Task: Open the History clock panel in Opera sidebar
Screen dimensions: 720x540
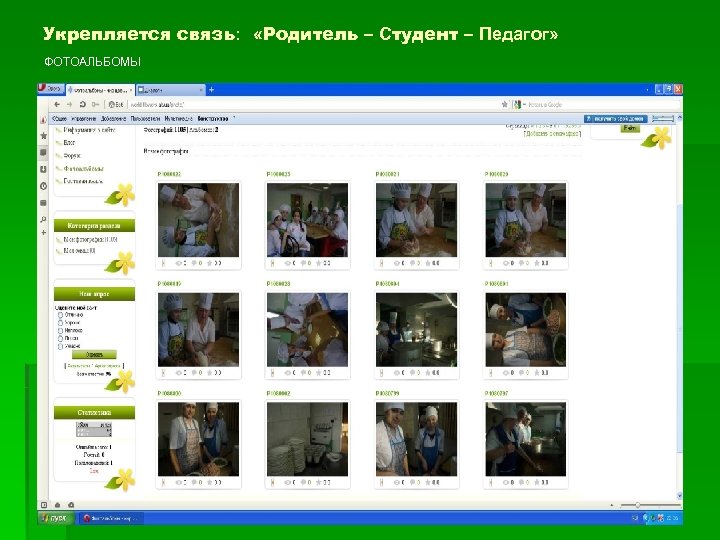Action: click(x=43, y=186)
